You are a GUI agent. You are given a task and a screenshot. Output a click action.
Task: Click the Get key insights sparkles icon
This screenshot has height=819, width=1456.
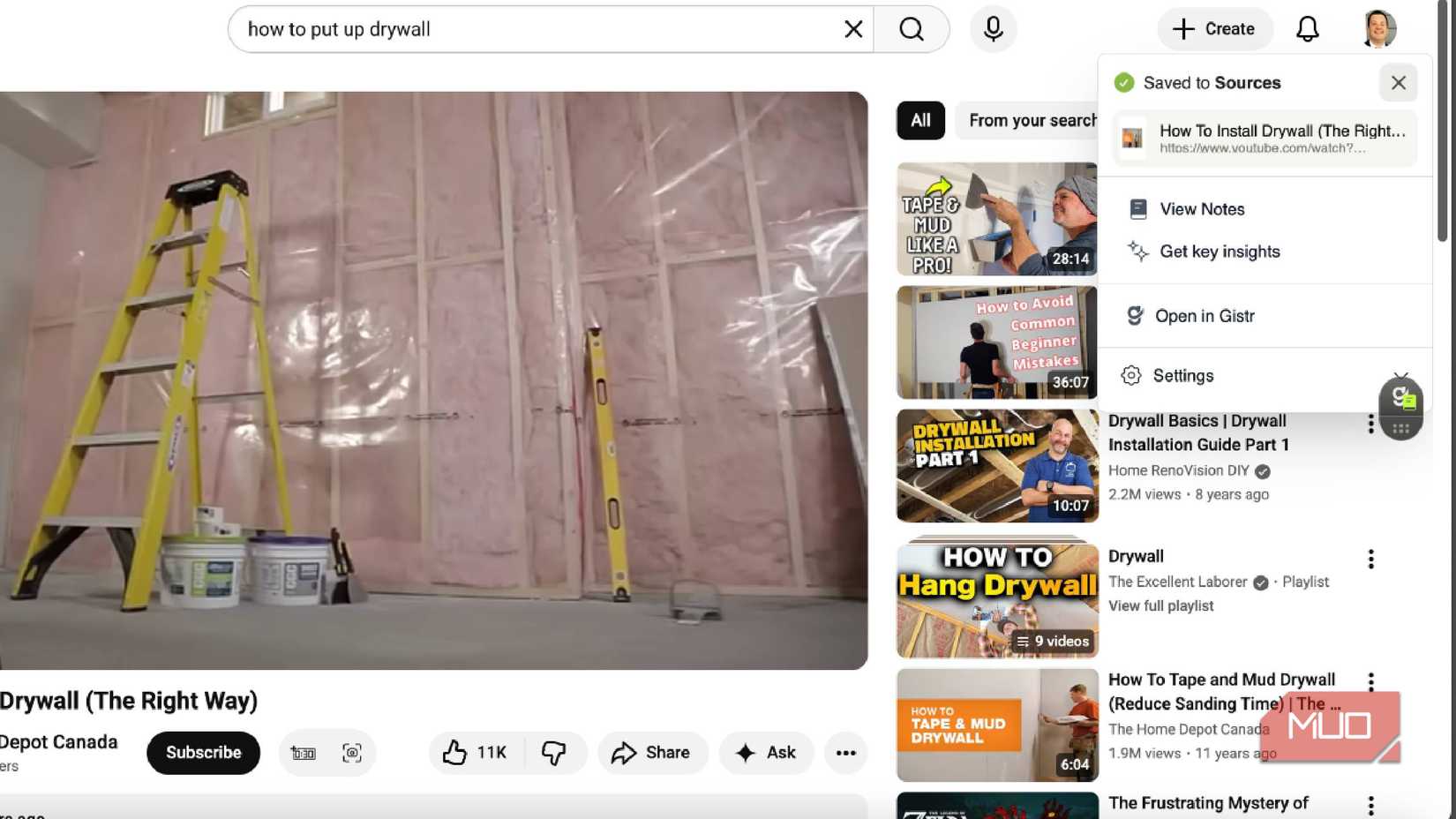pos(1137,252)
